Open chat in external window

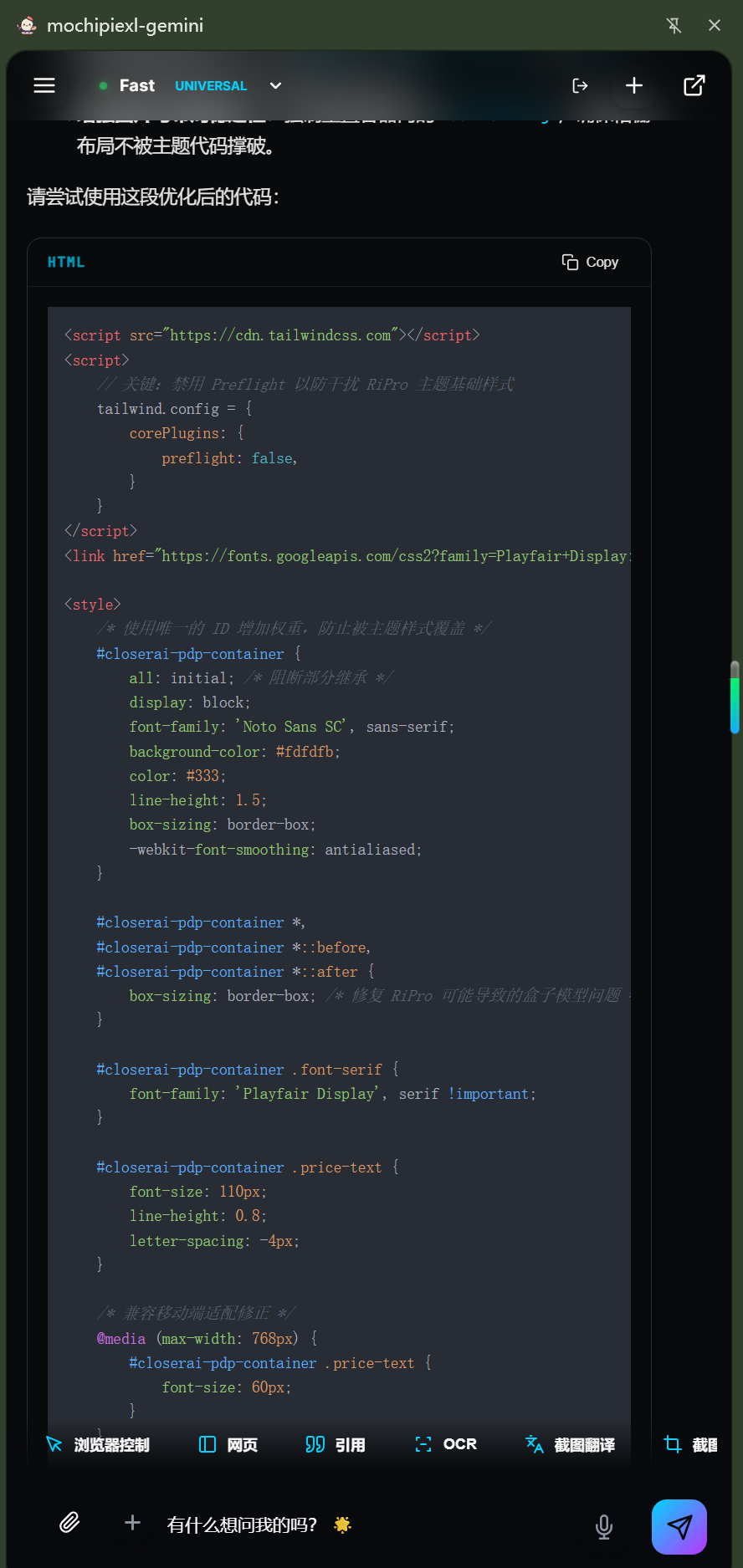[x=694, y=85]
